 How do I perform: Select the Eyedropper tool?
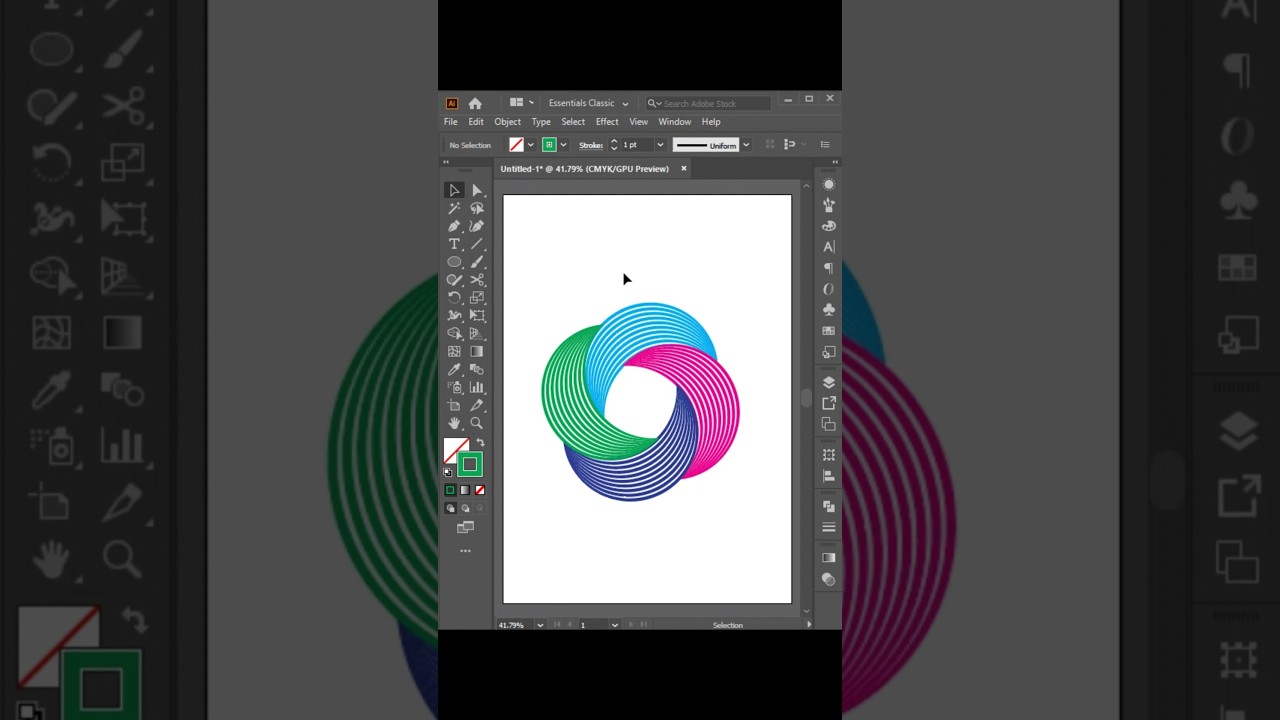click(454, 370)
